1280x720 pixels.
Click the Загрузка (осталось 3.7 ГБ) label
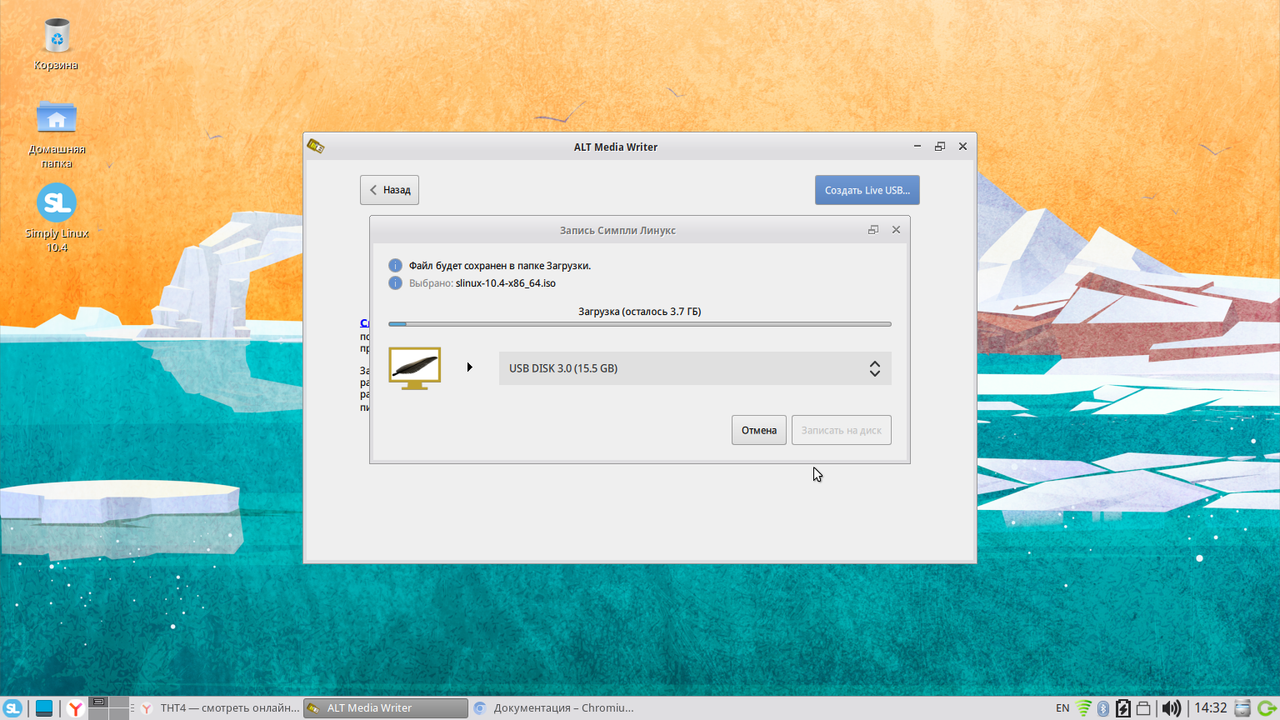(640, 312)
